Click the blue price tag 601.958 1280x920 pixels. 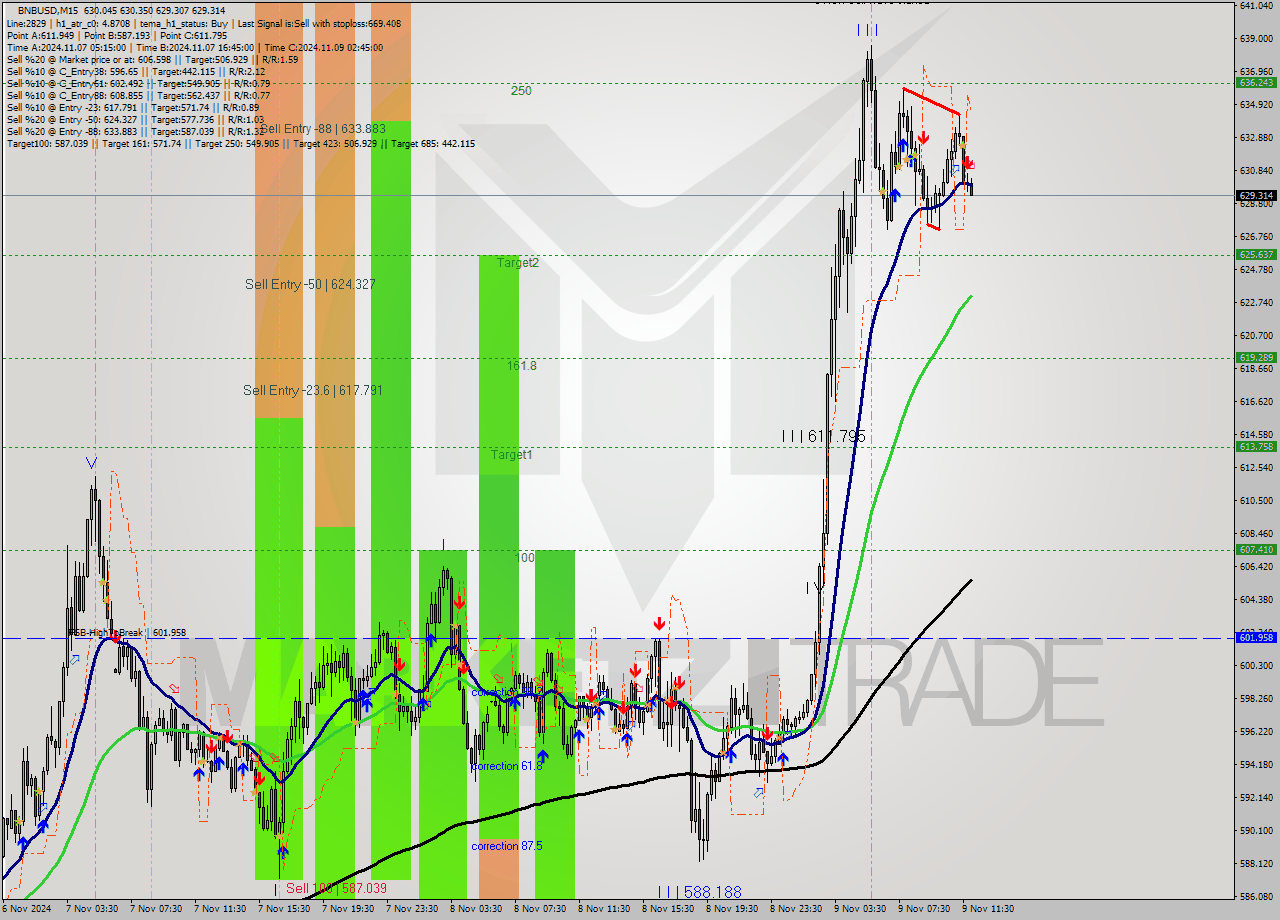[1256, 637]
